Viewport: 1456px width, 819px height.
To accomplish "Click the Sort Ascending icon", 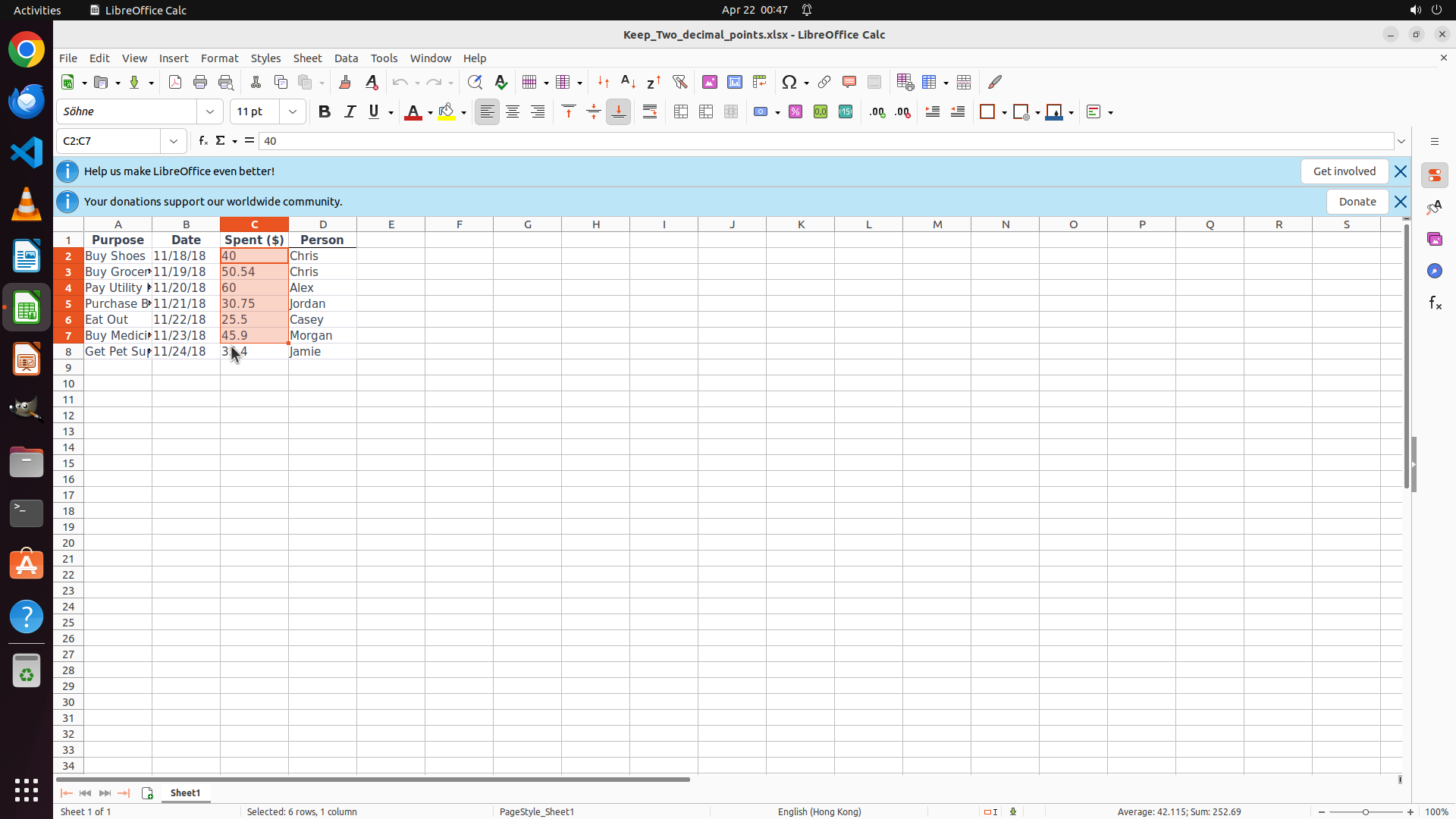I will tap(628, 82).
